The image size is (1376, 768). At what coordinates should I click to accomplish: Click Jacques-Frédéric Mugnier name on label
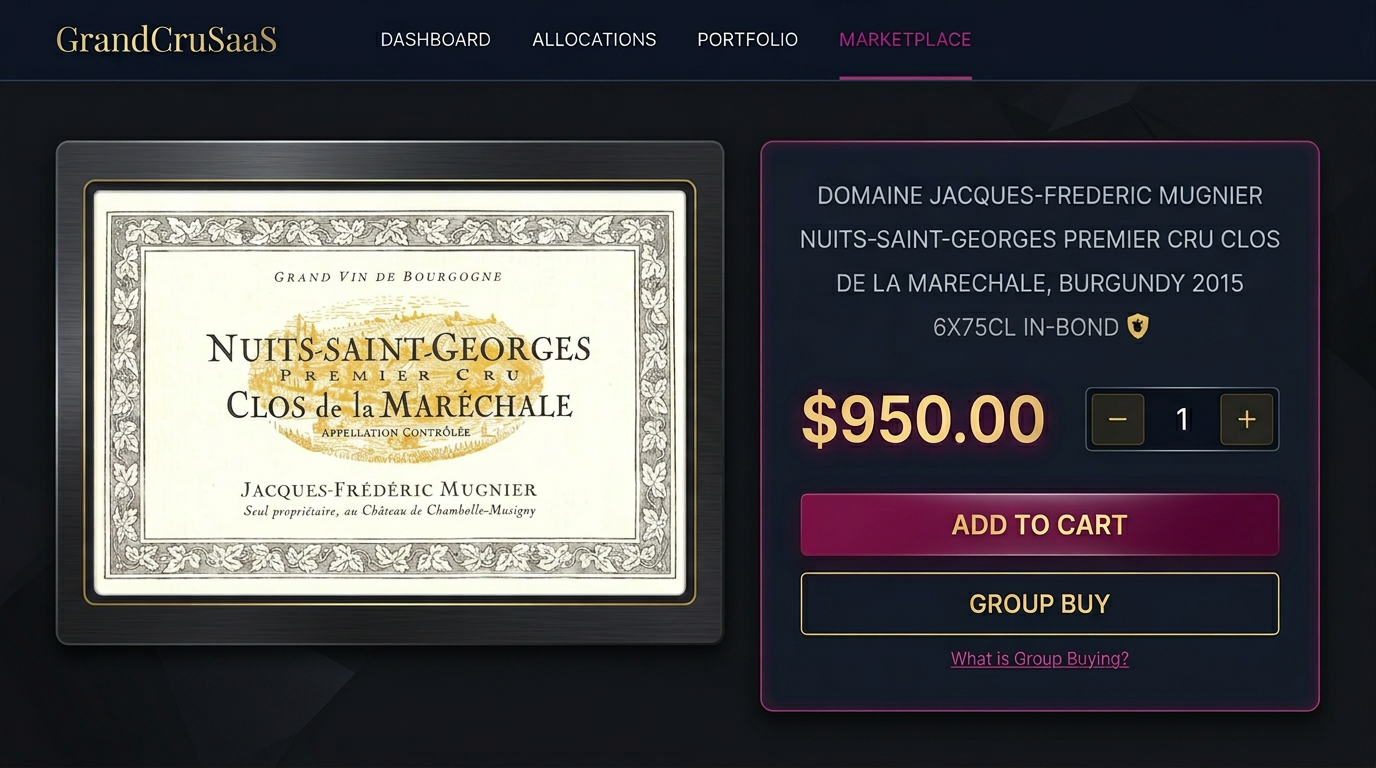[x=389, y=490]
